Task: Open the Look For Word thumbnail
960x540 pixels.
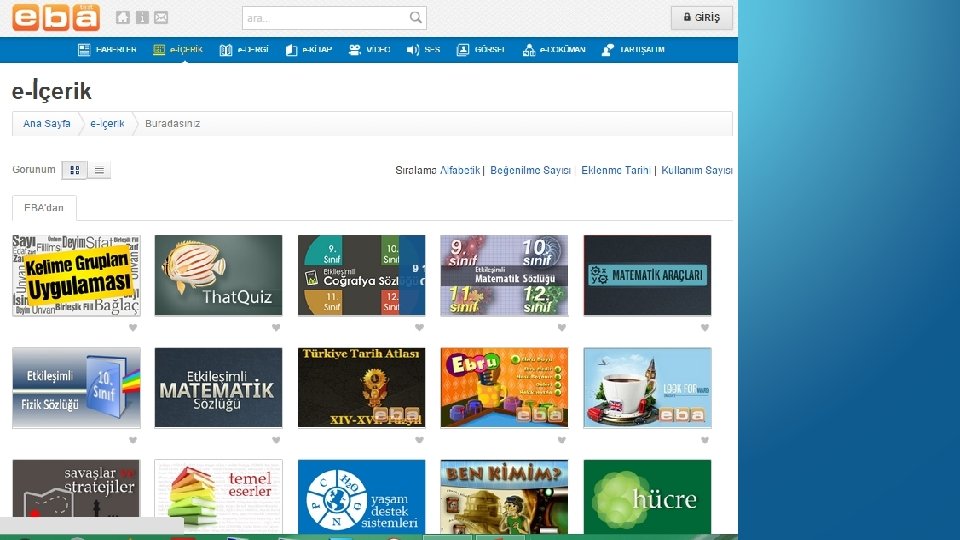Action: point(647,388)
